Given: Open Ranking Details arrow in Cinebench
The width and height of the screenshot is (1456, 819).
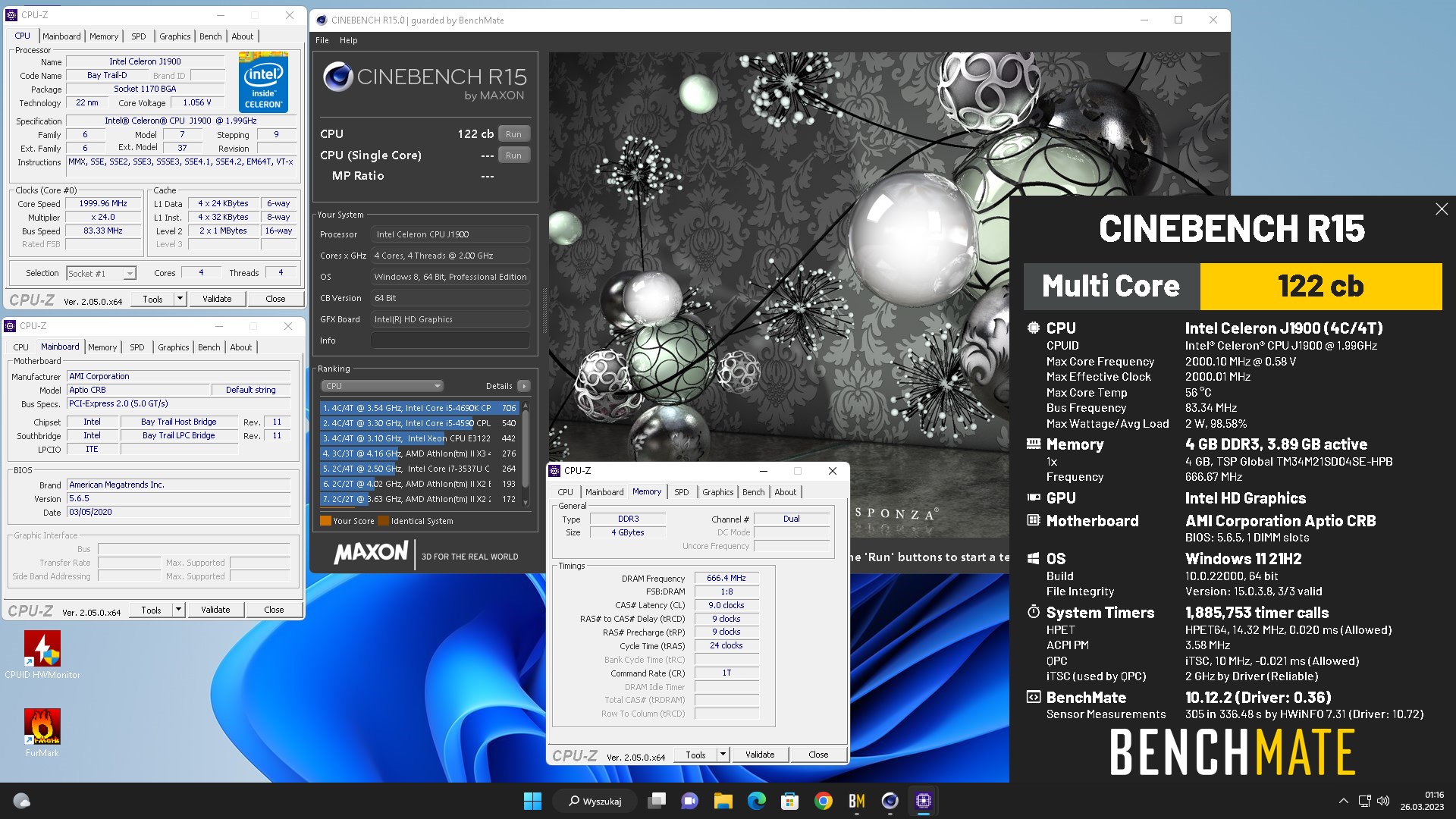Looking at the screenshot, I should tap(523, 386).
